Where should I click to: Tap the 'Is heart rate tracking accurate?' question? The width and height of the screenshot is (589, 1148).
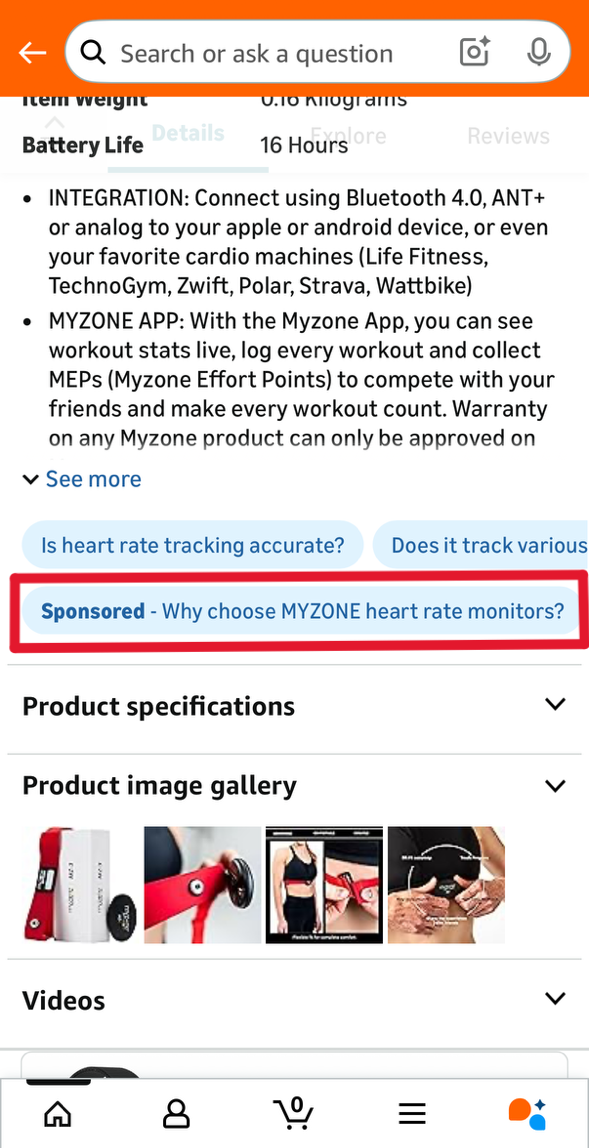[192, 545]
